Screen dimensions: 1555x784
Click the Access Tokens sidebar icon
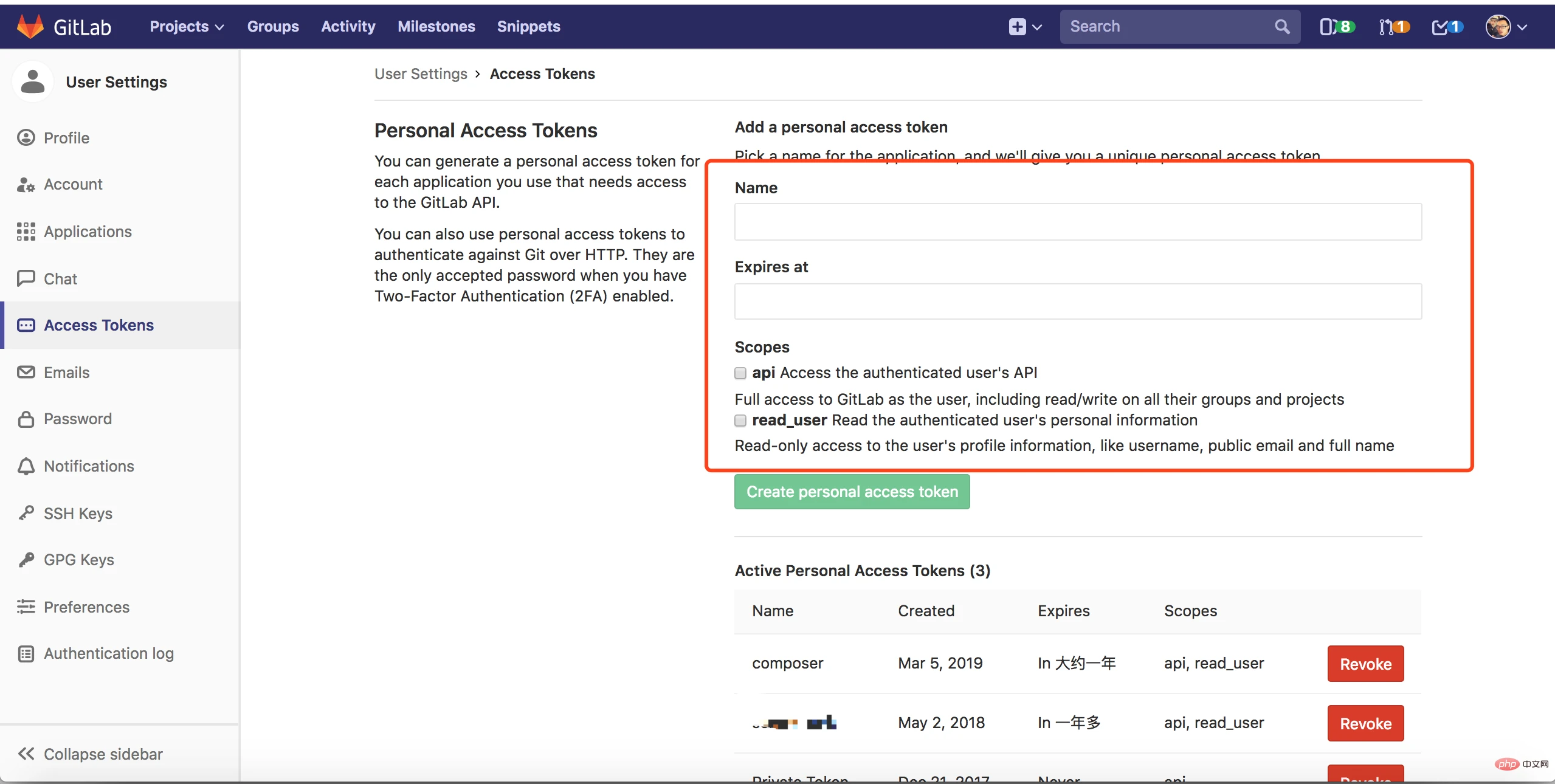coord(26,325)
